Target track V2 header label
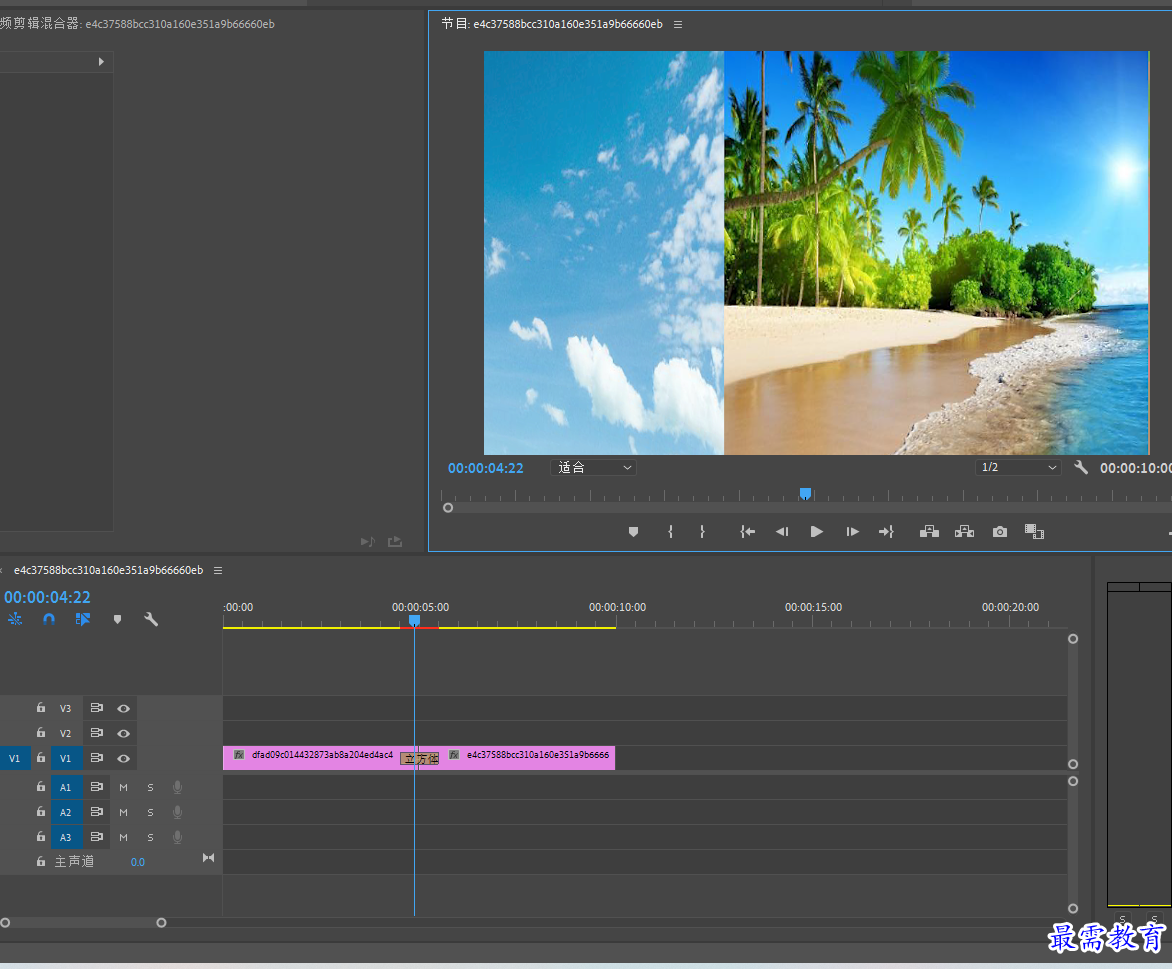The height and width of the screenshot is (969, 1172). pos(66,733)
